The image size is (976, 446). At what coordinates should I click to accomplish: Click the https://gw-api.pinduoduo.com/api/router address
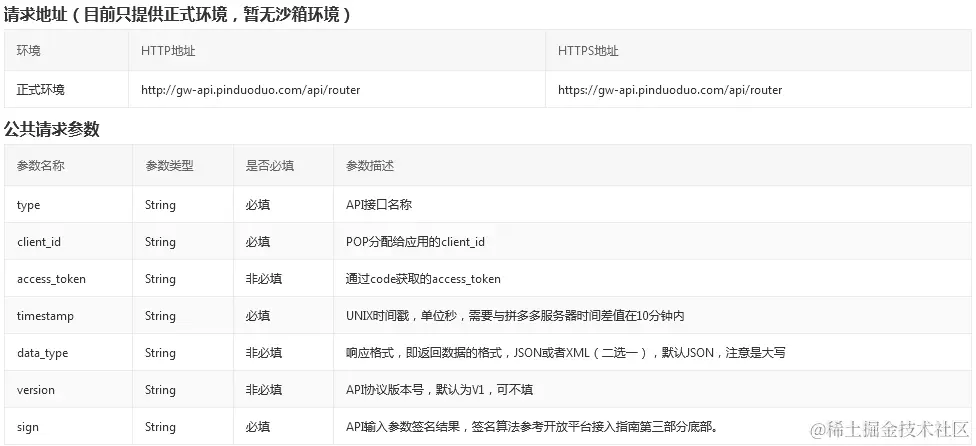pyautogui.click(x=670, y=90)
